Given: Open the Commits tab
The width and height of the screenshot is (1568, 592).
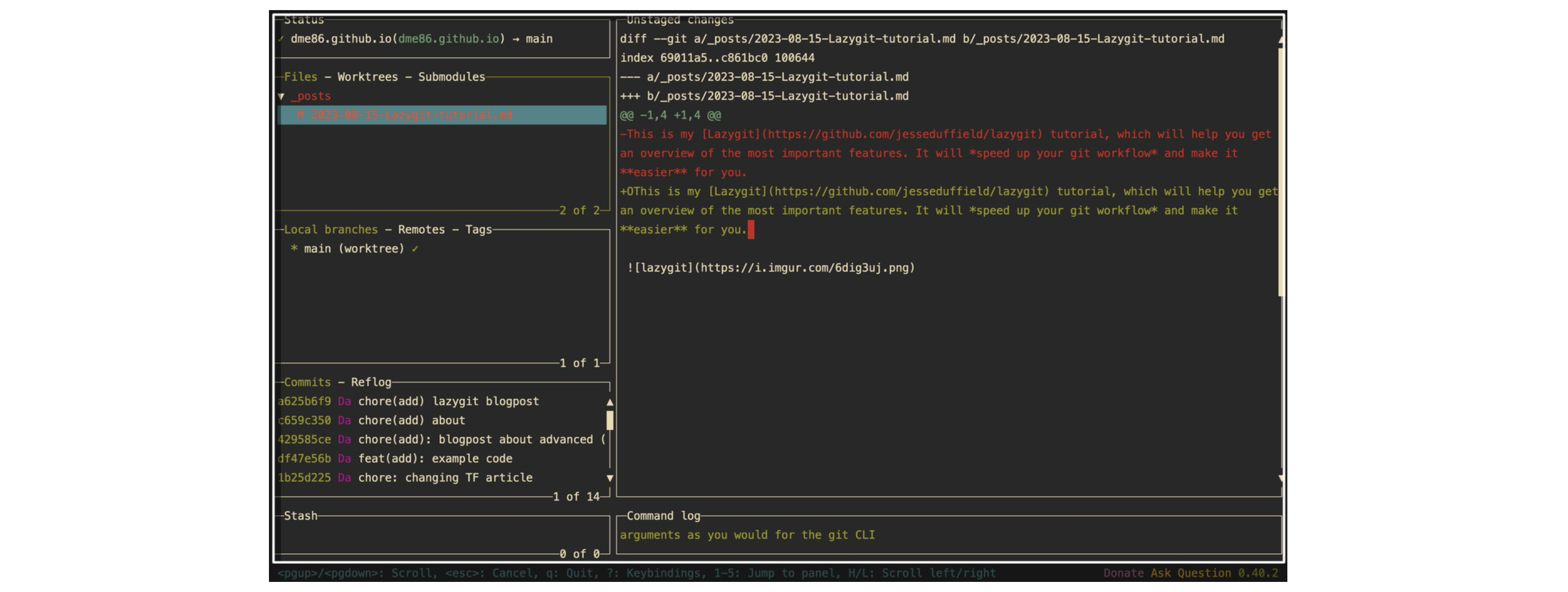Looking at the screenshot, I should pos(307,382).
